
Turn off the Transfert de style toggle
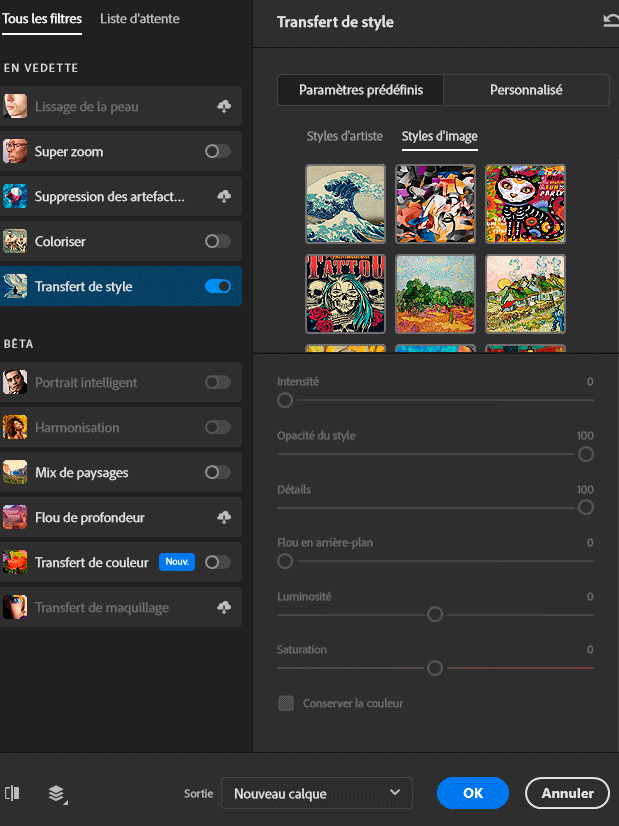pos(217,287)
